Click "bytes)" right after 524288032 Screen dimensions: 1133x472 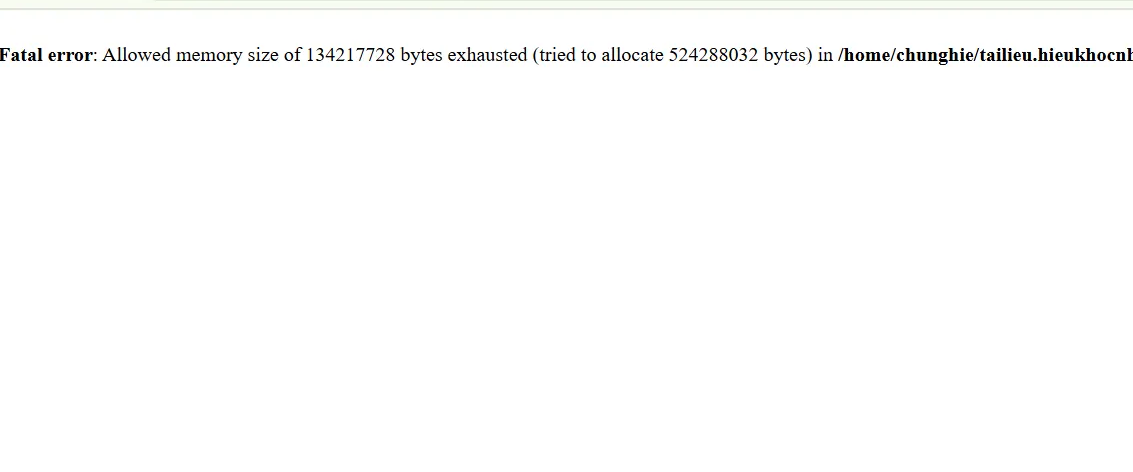point(788,55)
